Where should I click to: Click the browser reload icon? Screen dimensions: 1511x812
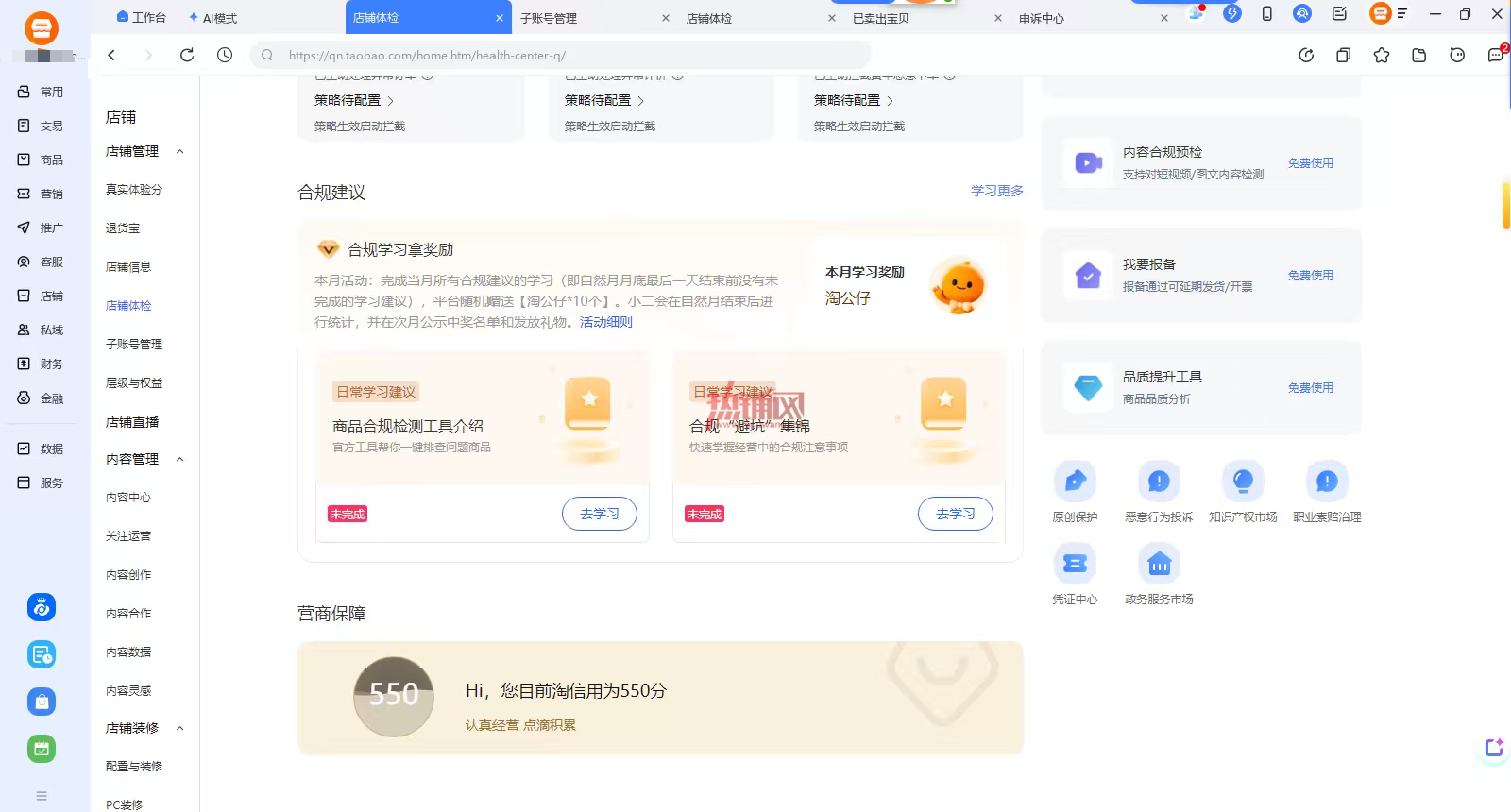pyautogui.click(x=187, y=55)
